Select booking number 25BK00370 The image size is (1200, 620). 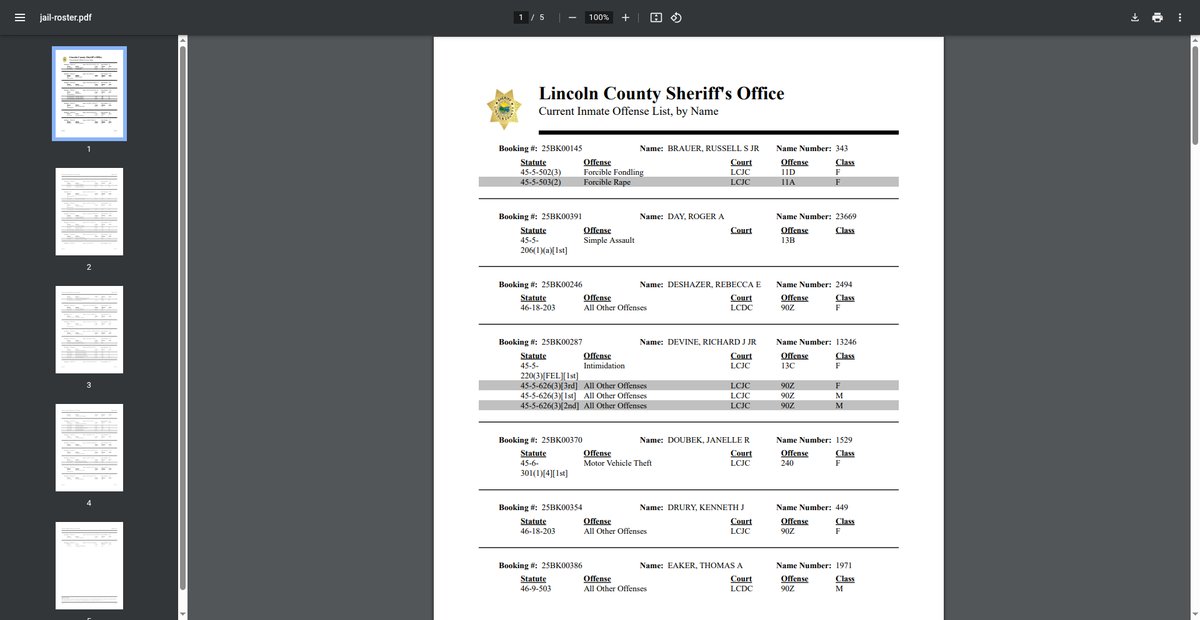562,440
